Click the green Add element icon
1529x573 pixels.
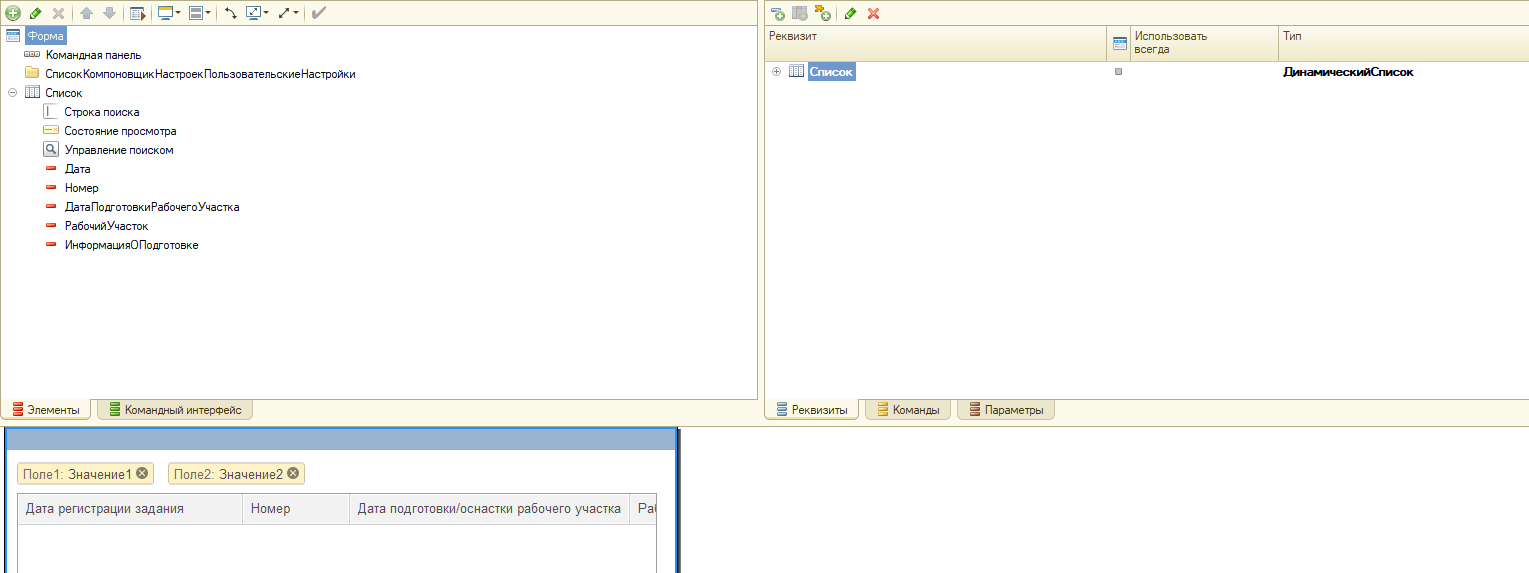coord(13,13)
